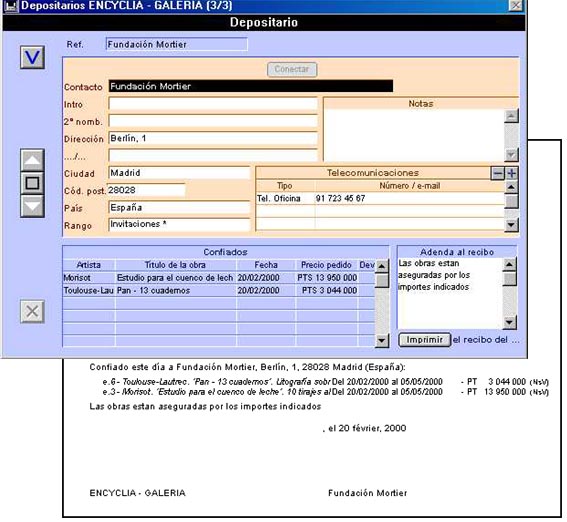The height and width of the screenshot is (522, 567).
Task: Click the Ref. field with Fundación Mortier
Action: 177,44
